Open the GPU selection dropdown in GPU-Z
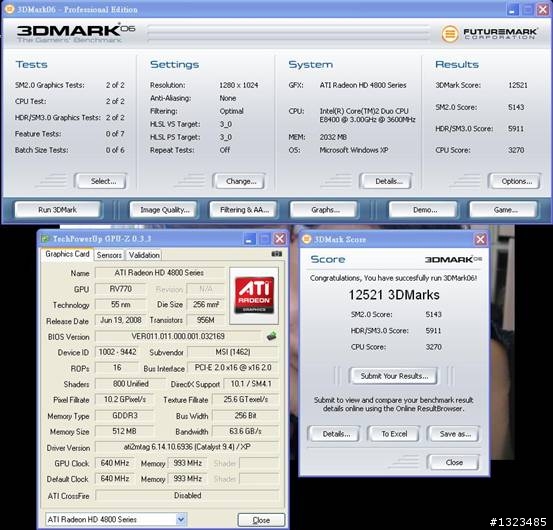The image size is (553, 530). click(x=181, y=519)
